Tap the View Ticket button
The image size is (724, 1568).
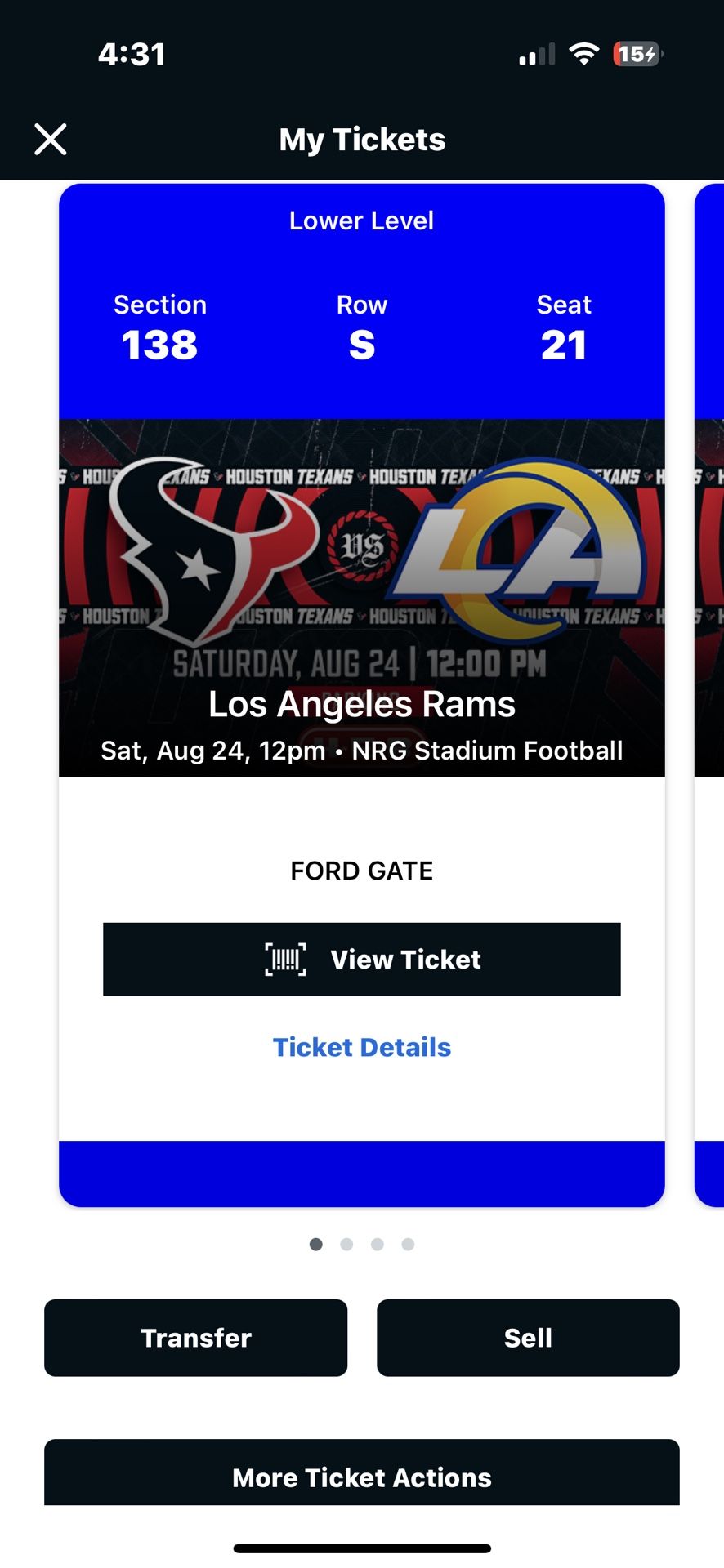coord(362,960)
